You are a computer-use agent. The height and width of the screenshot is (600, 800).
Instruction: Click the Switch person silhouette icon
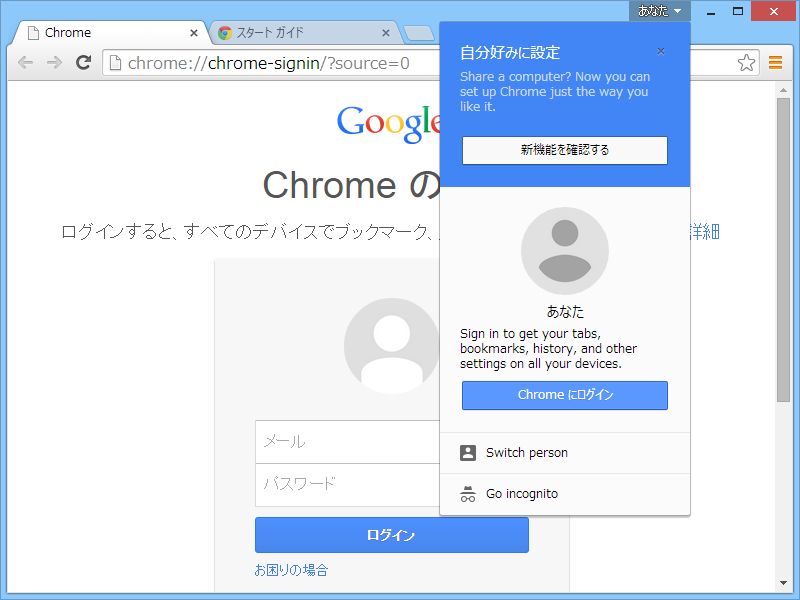469,452
